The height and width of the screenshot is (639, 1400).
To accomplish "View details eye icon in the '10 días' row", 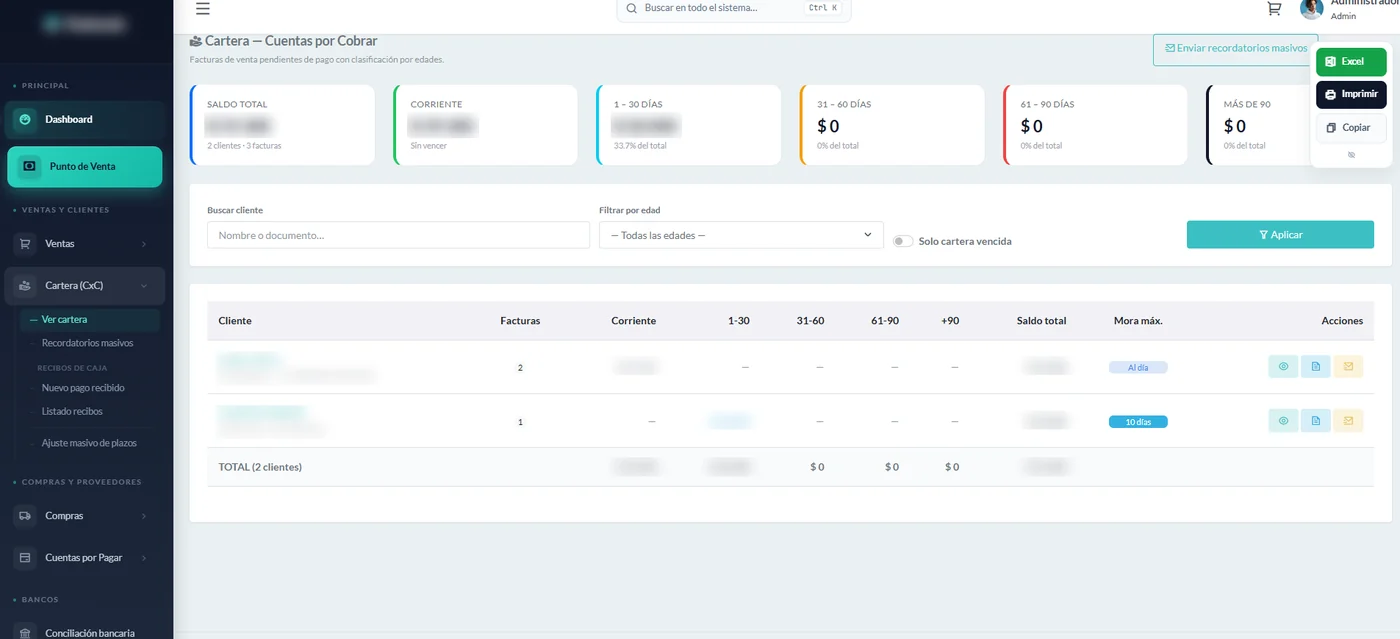I will point(1283,421).
